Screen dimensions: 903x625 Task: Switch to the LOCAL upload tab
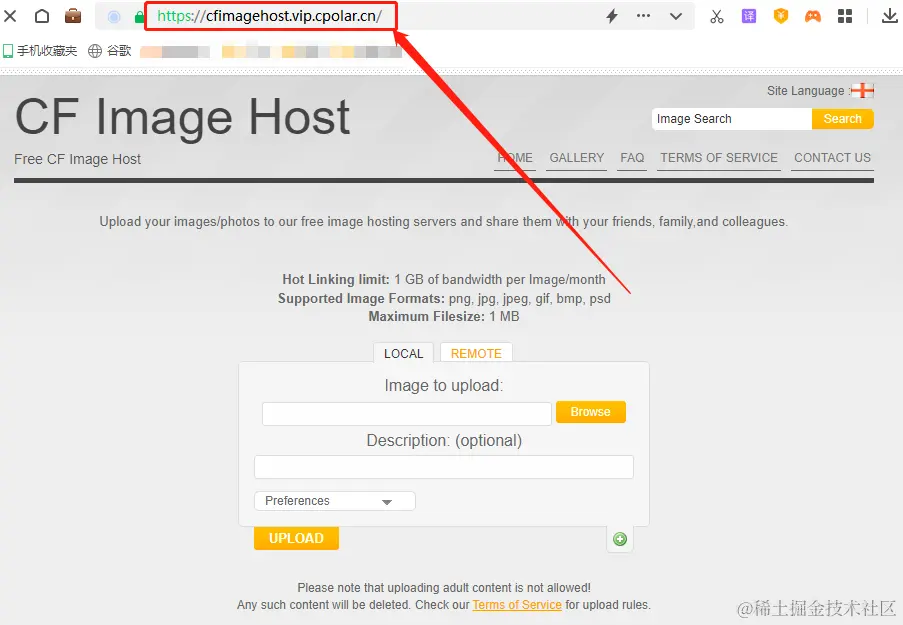click(404, 353)
